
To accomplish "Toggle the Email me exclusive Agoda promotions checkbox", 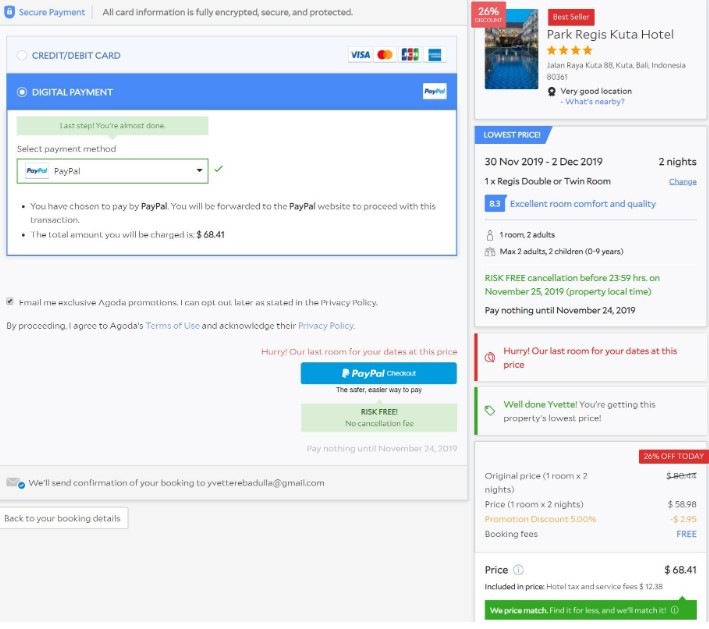I will pos(10,302).
